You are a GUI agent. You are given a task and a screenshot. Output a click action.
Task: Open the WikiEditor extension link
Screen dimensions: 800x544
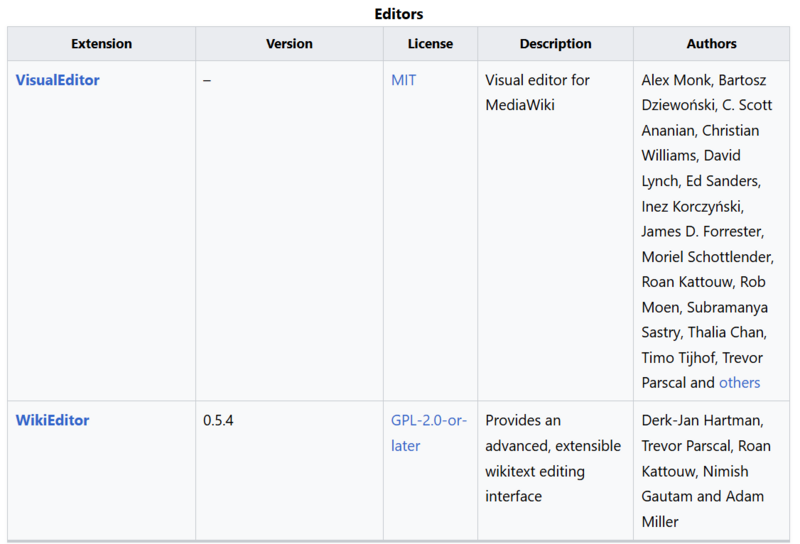click(x=53, y=421)
